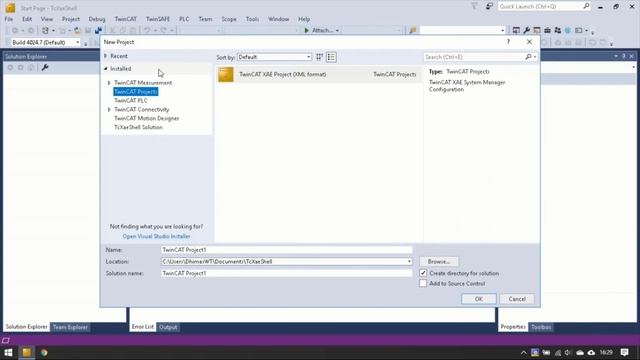The width and height of the screenshot is (640, 360).
Task: Select TwinCAT PLC tree item
Action: [131, 100]
